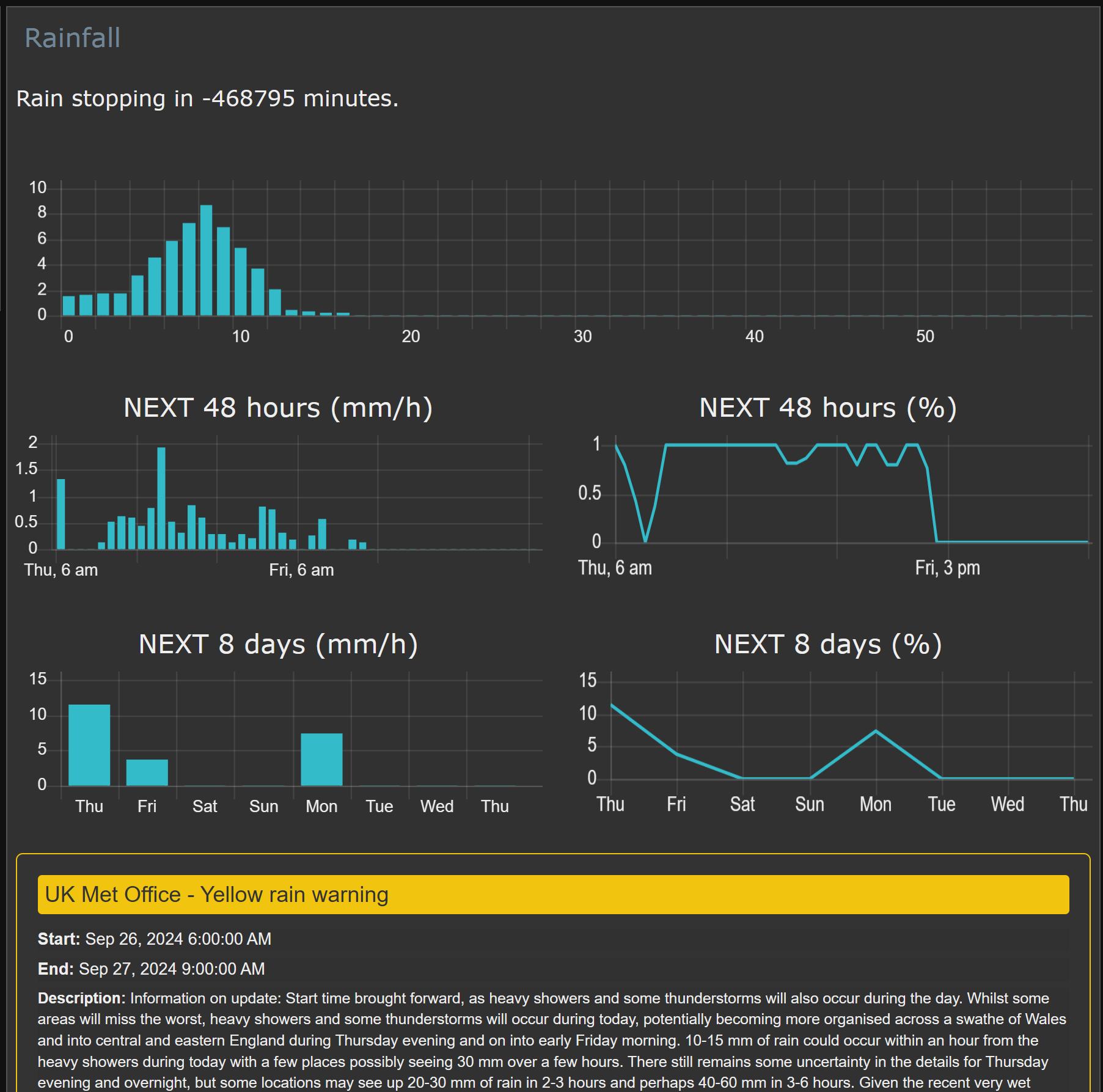Click the '40' x-axis label of top chart
The image size is (1103, 1092).
pos(754,336)
